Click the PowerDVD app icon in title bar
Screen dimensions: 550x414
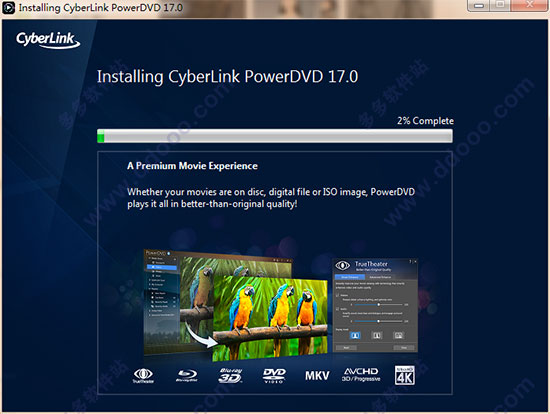tap(8, 8)
